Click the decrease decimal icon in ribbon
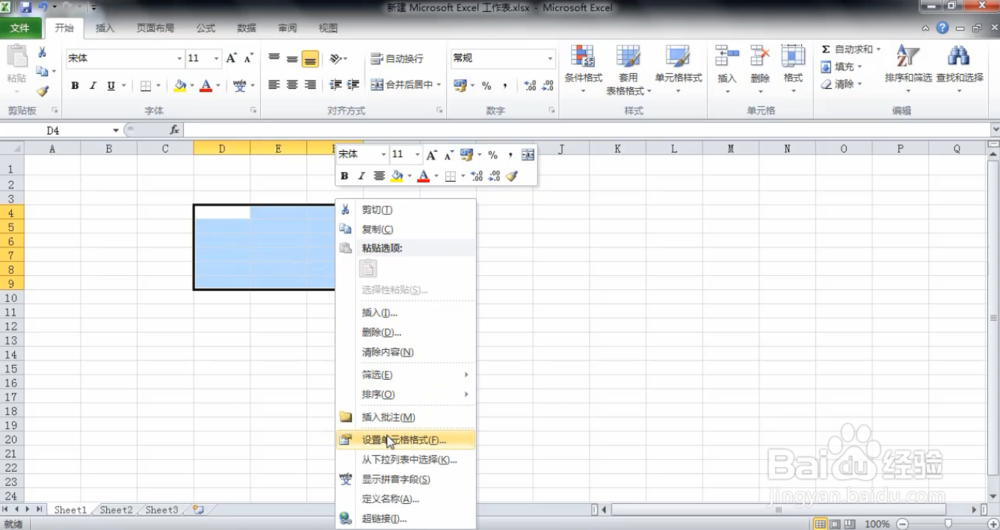 pos(547,85)
